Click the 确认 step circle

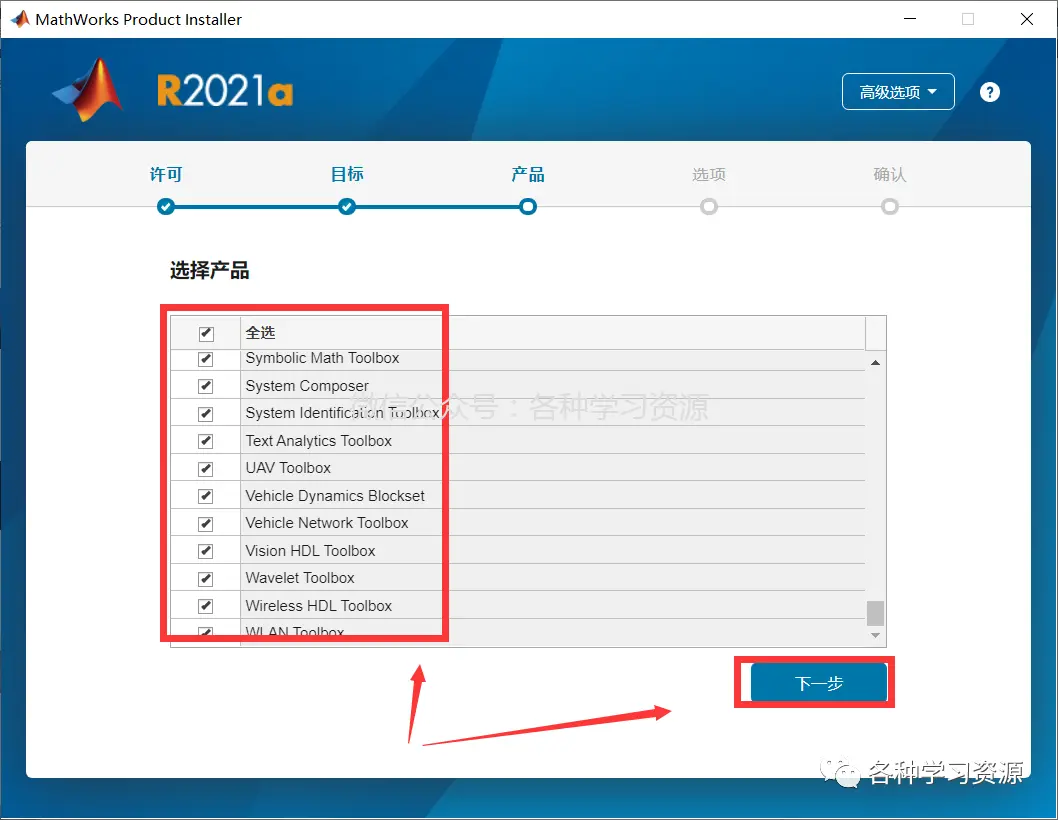[x=889, y=207]
